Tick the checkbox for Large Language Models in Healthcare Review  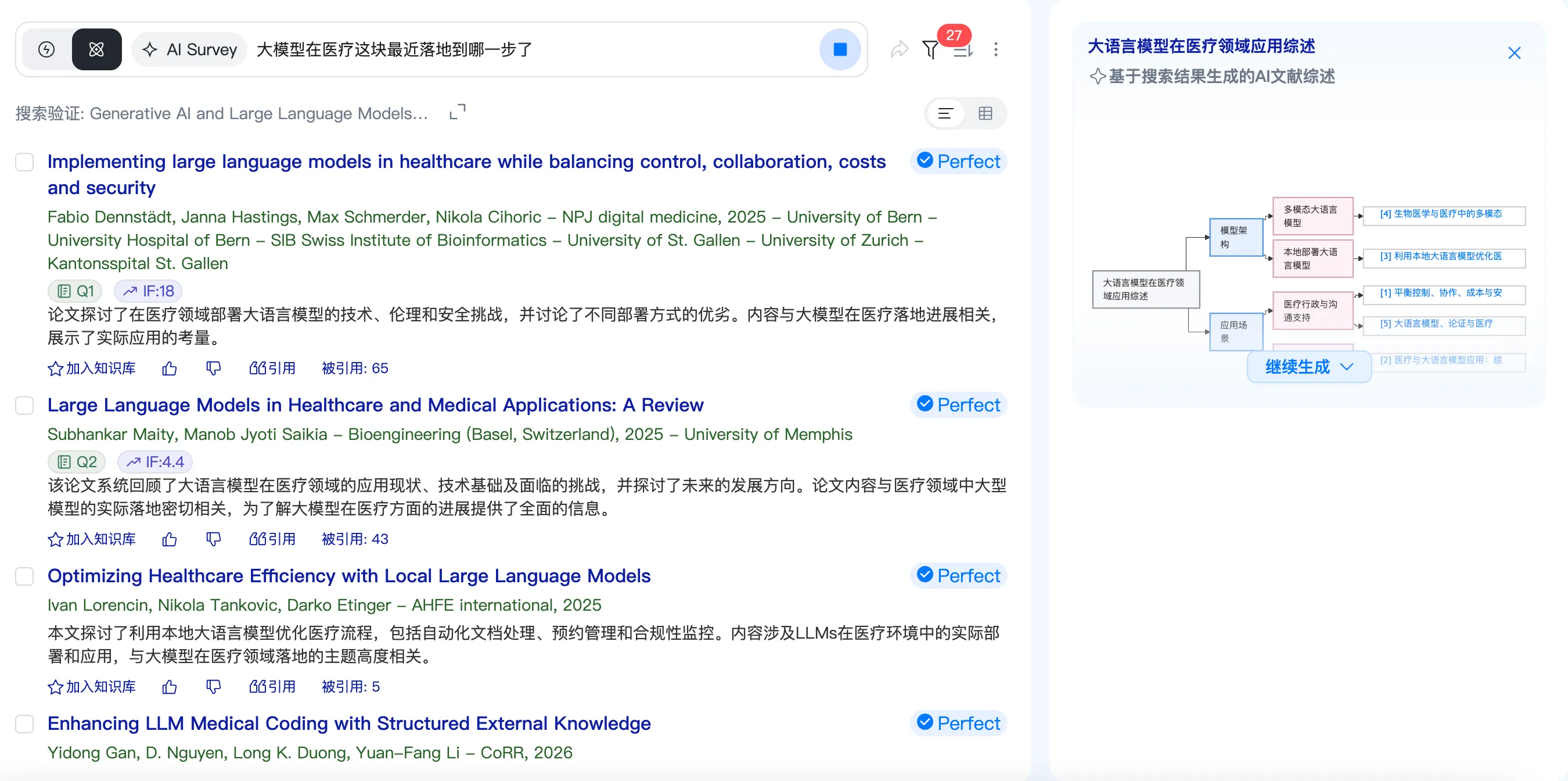click(x=24, y=406)
